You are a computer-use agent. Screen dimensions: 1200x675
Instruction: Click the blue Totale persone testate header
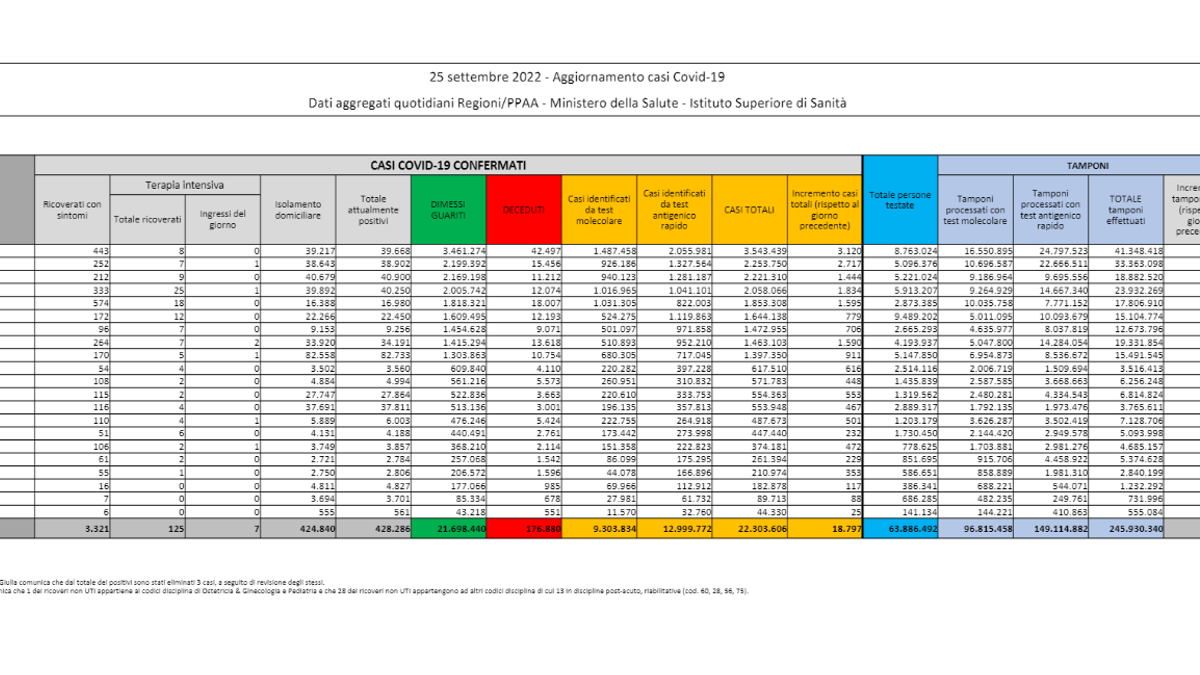coord(900,199)
